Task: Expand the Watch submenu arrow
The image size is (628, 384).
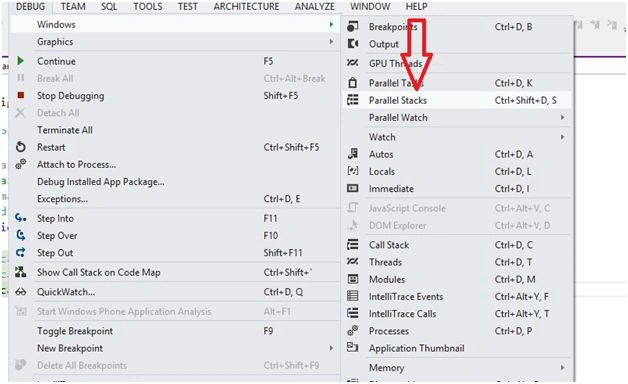Action: pos(563,137)
